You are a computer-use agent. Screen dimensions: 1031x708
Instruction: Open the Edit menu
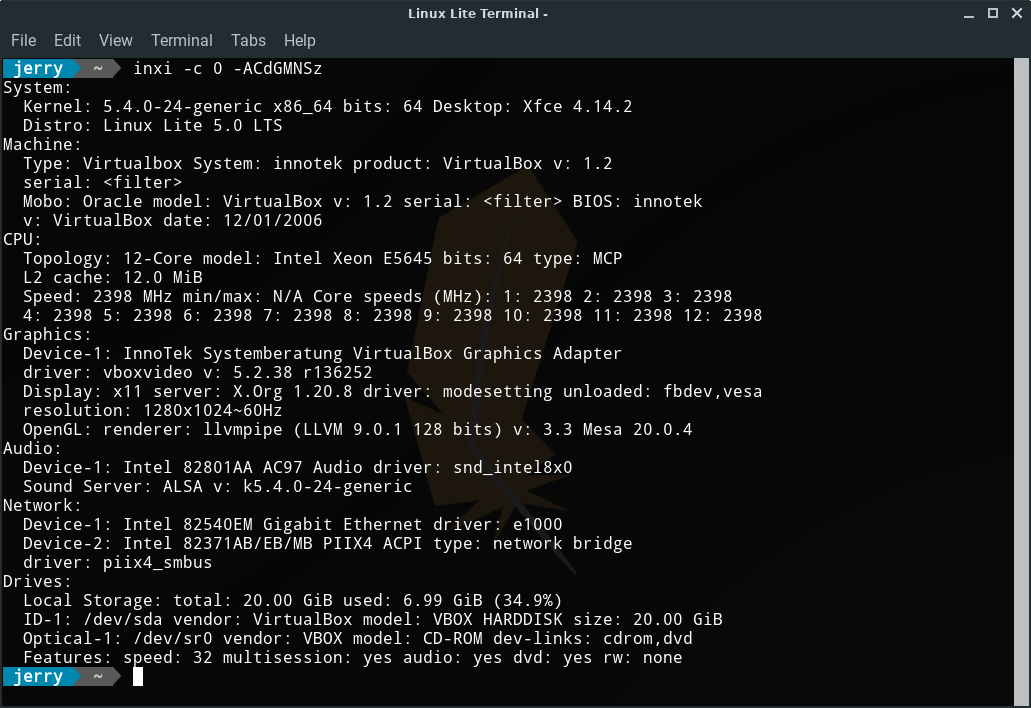[67, 40]
